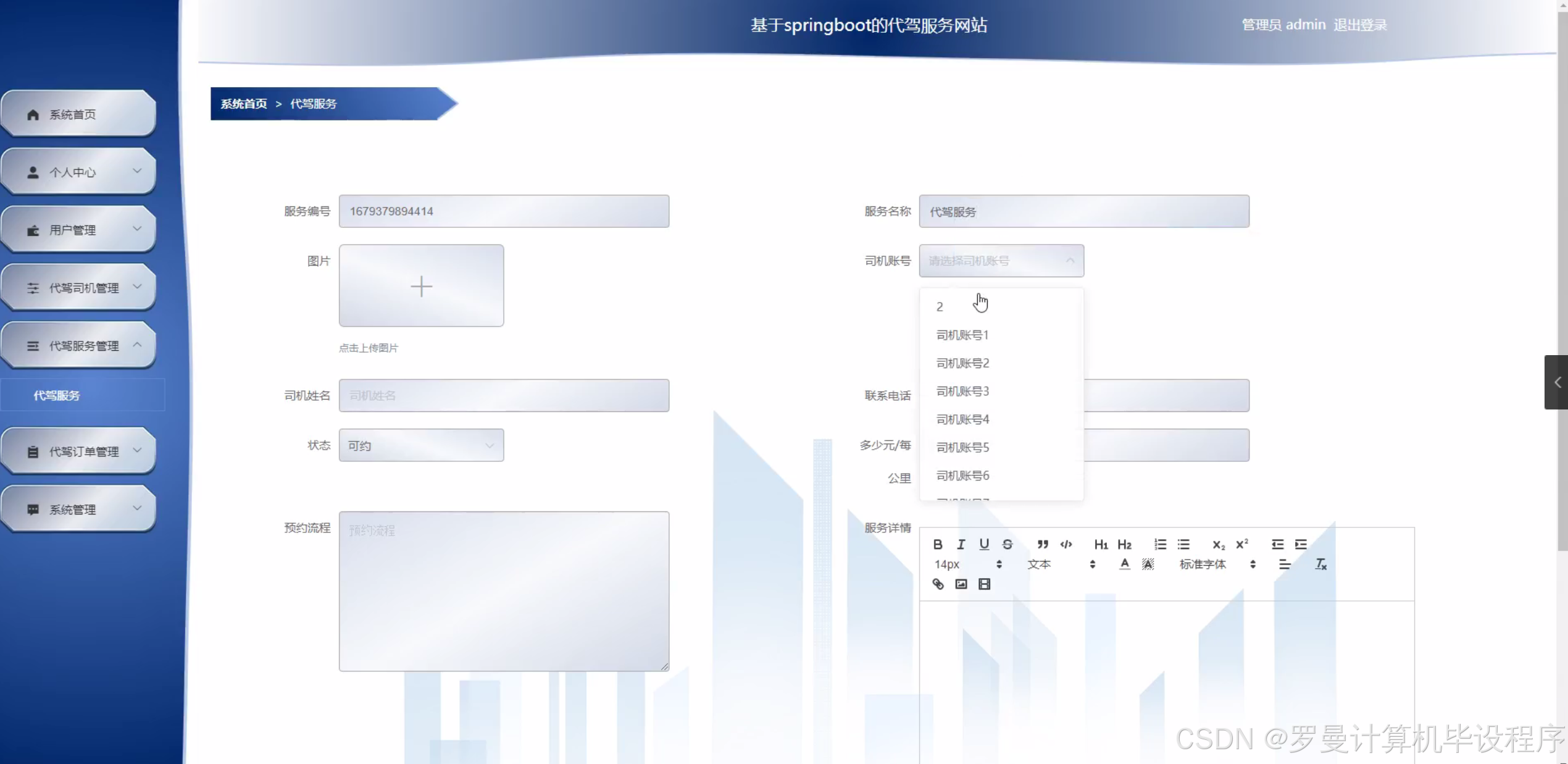1568x764 pixels.
Task: Click the image upload plus box
Action: pos(421,286)
